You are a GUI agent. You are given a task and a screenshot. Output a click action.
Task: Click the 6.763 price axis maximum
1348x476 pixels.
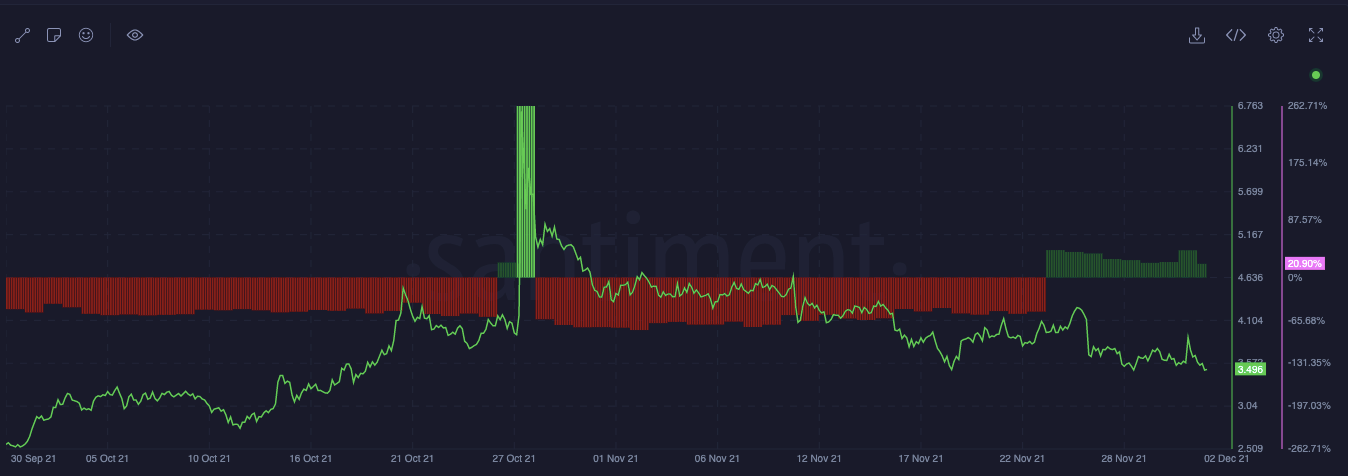pyautogui.click(x=1250, y=106)
